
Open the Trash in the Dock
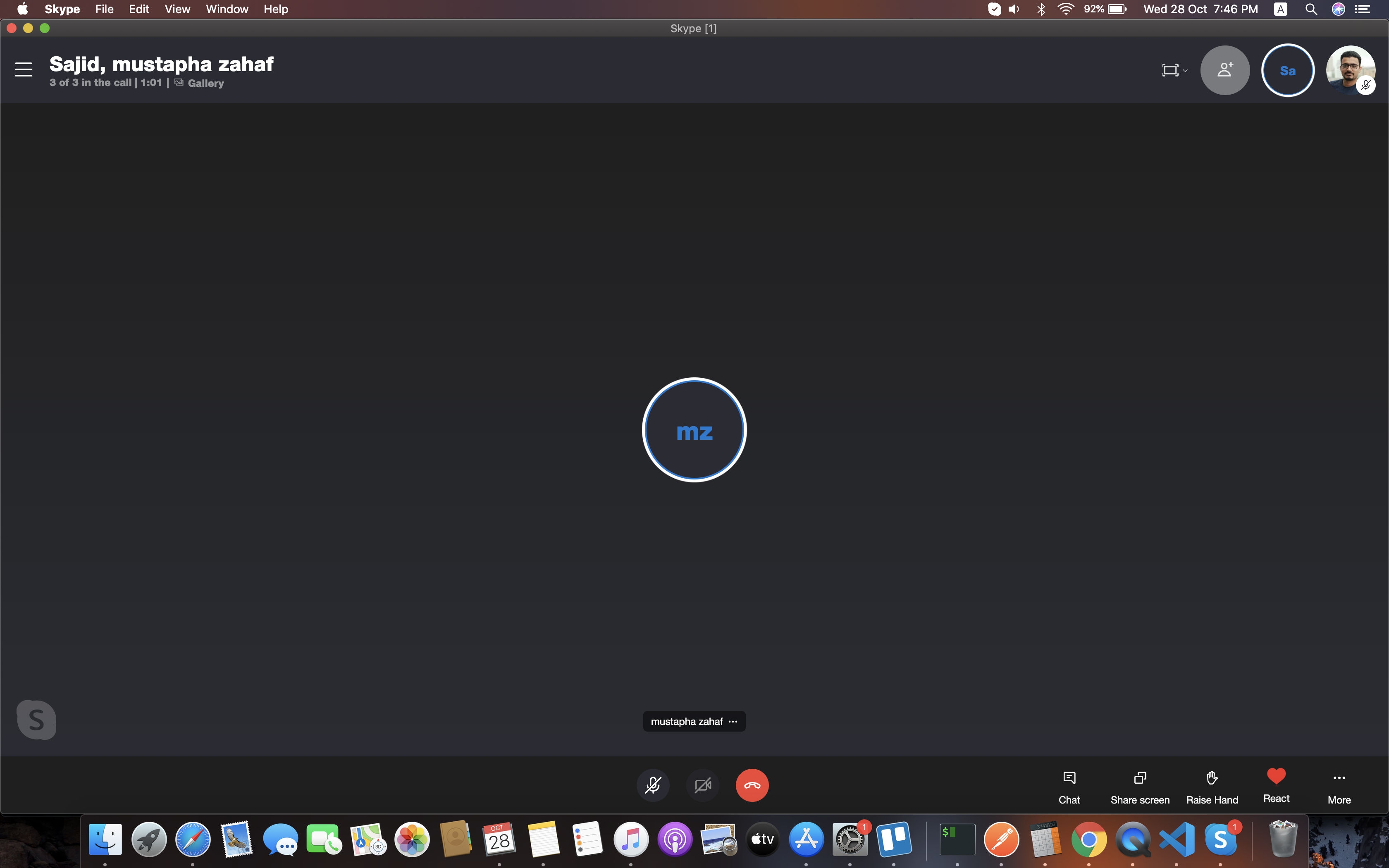point(1283,839)
